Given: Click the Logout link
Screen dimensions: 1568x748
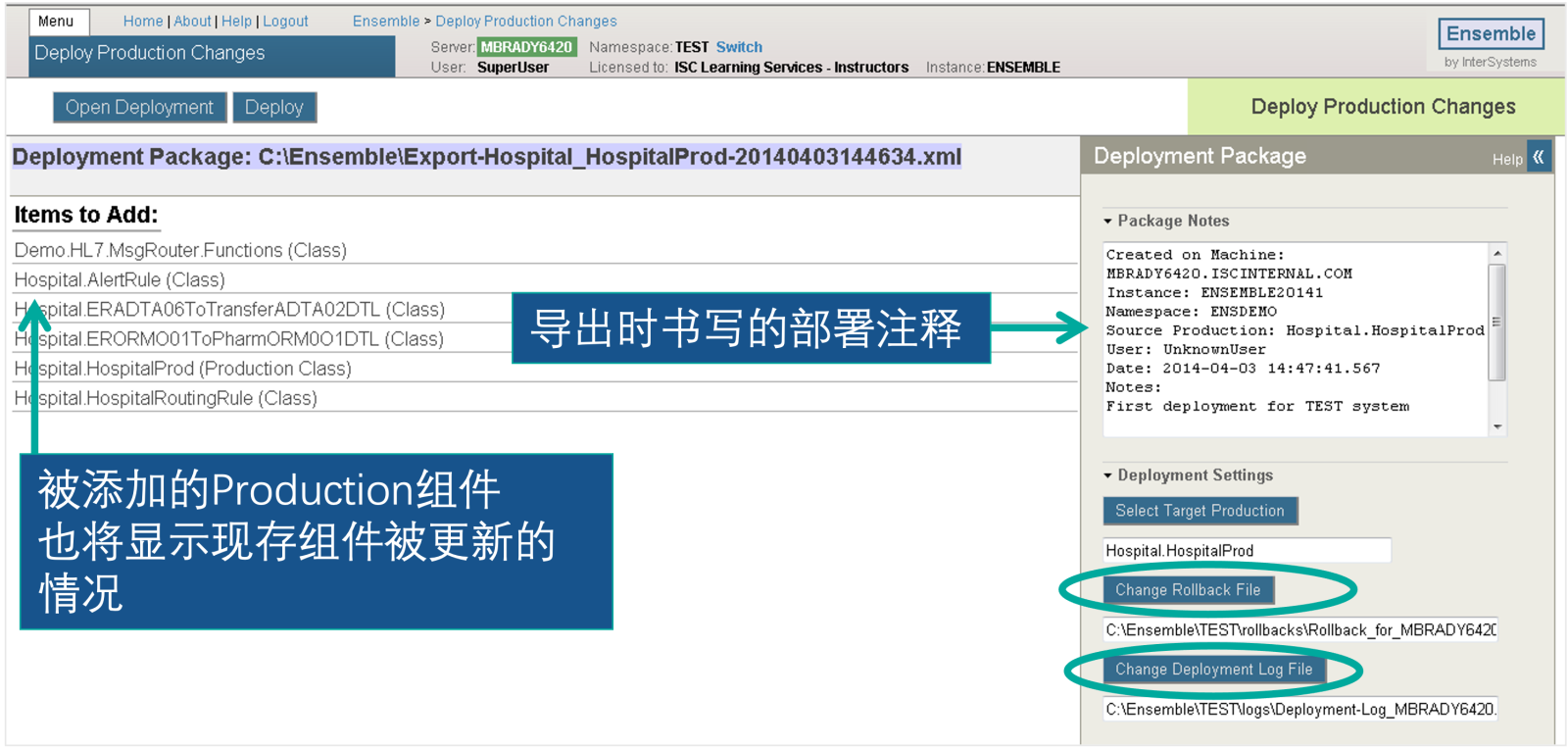Looking at the screenshot, I should coord(285,21).
